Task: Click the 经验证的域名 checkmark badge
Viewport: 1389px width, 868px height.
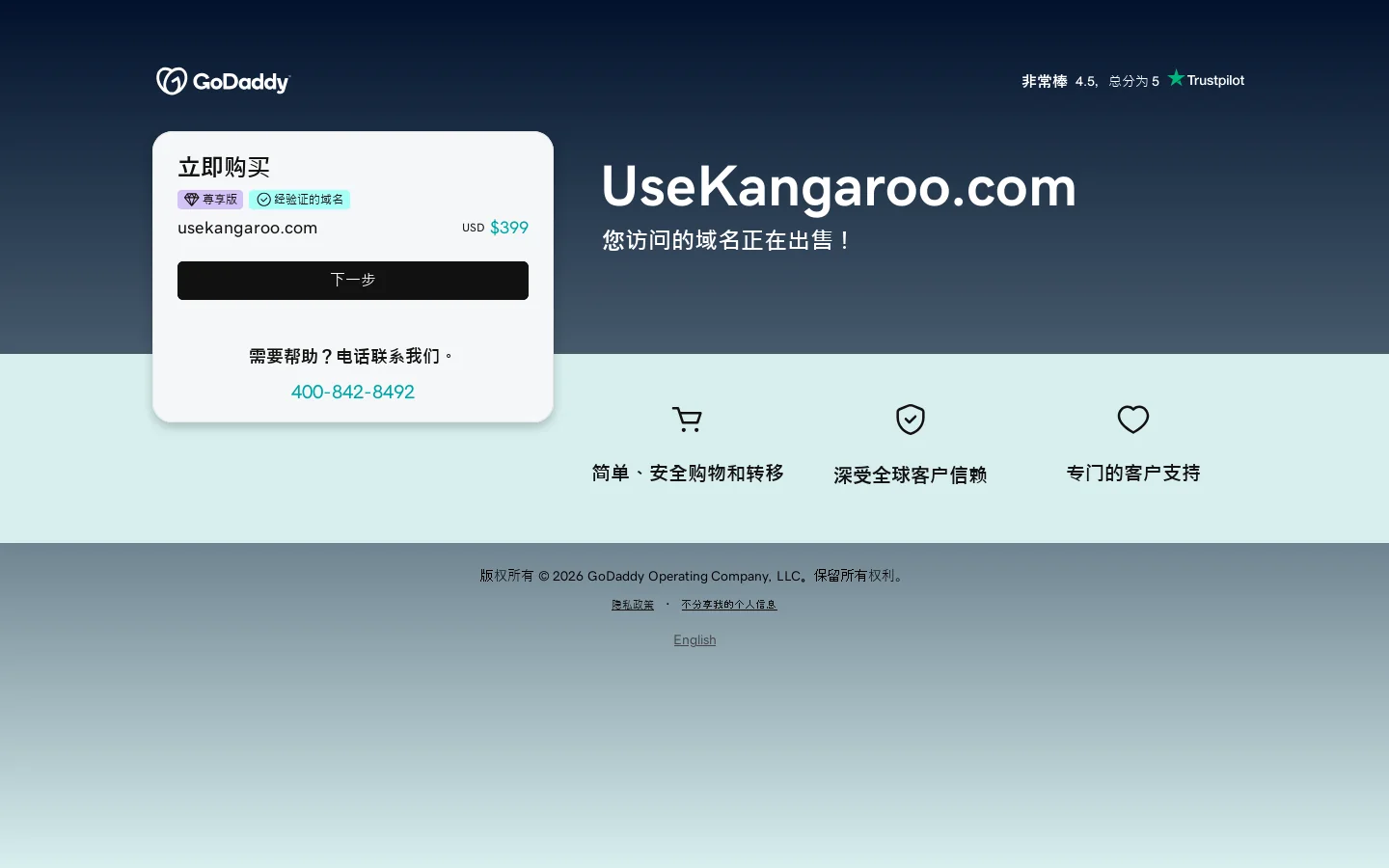Action: coord(300,200)
